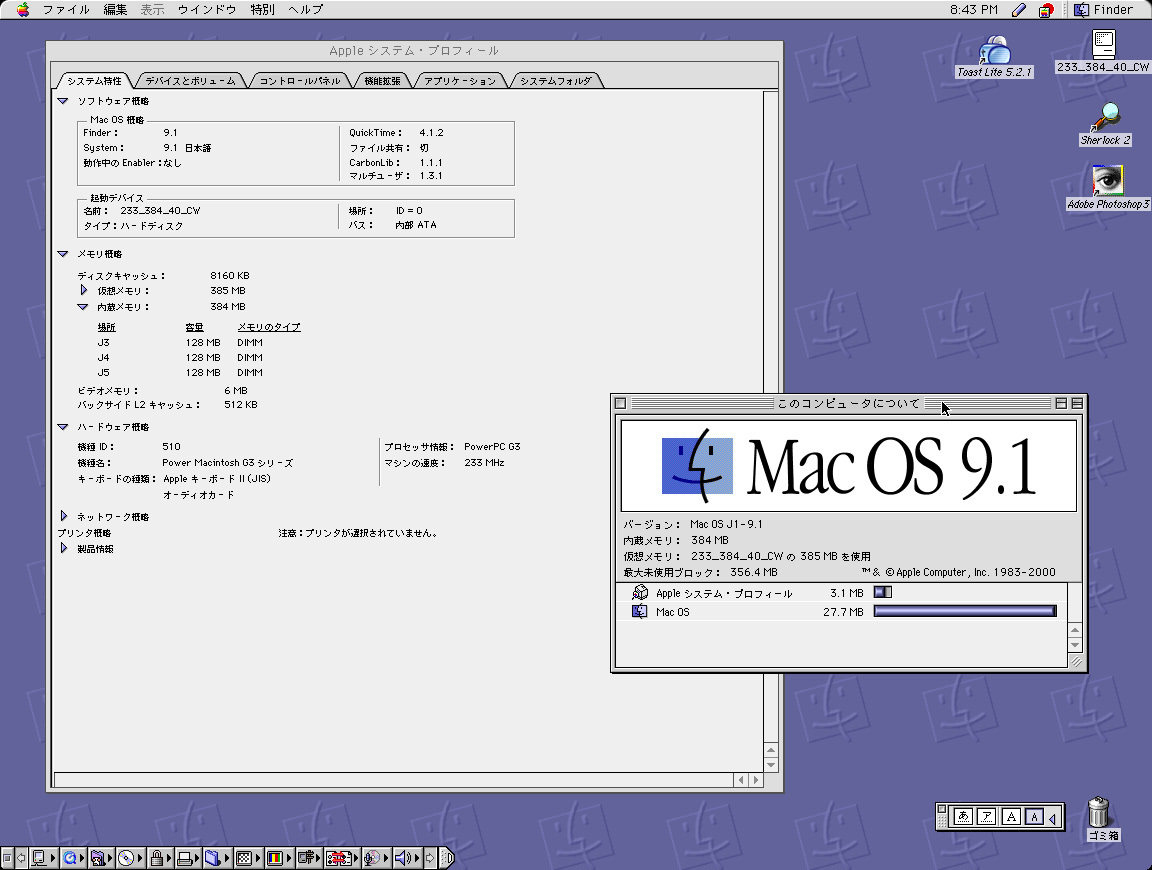Click scroll down arrow in System Profiler window
This screenshot has width=1152, height=870.
click(x=771, y=764)
